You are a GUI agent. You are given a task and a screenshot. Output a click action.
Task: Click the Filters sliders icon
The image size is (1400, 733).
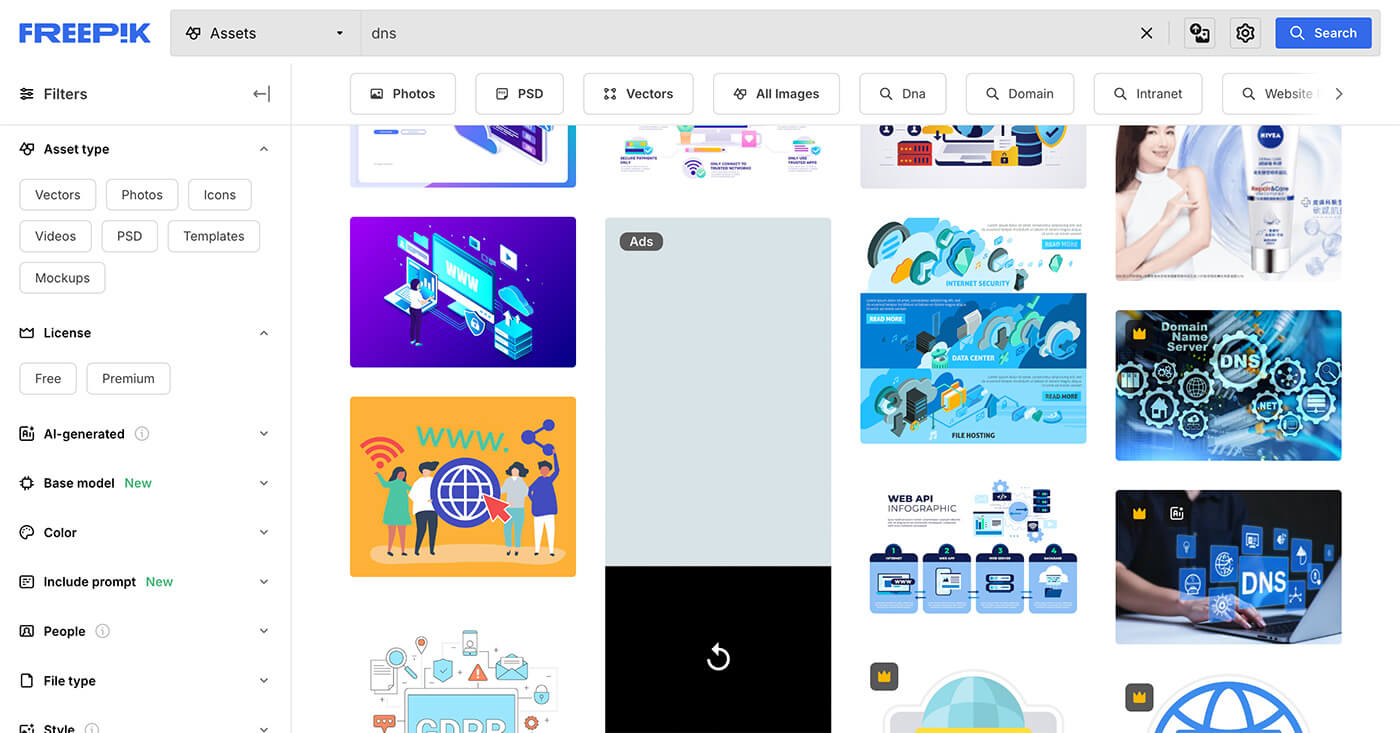tap(27, 94)
